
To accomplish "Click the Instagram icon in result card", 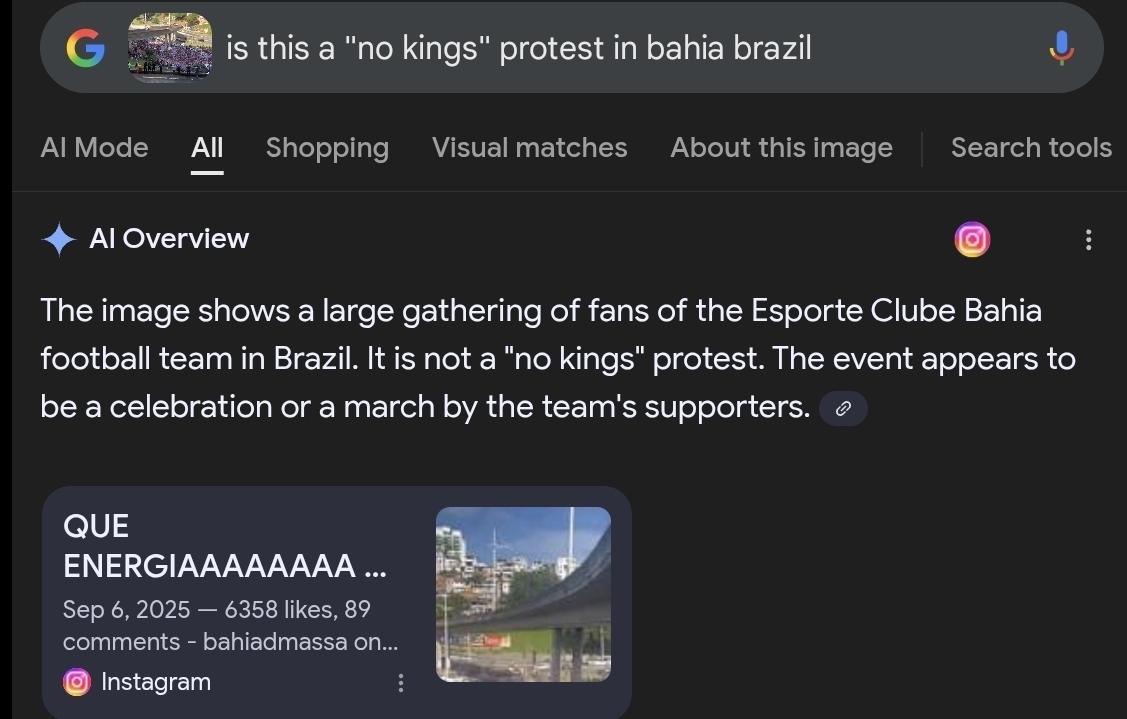I will [x=76, y=682].
